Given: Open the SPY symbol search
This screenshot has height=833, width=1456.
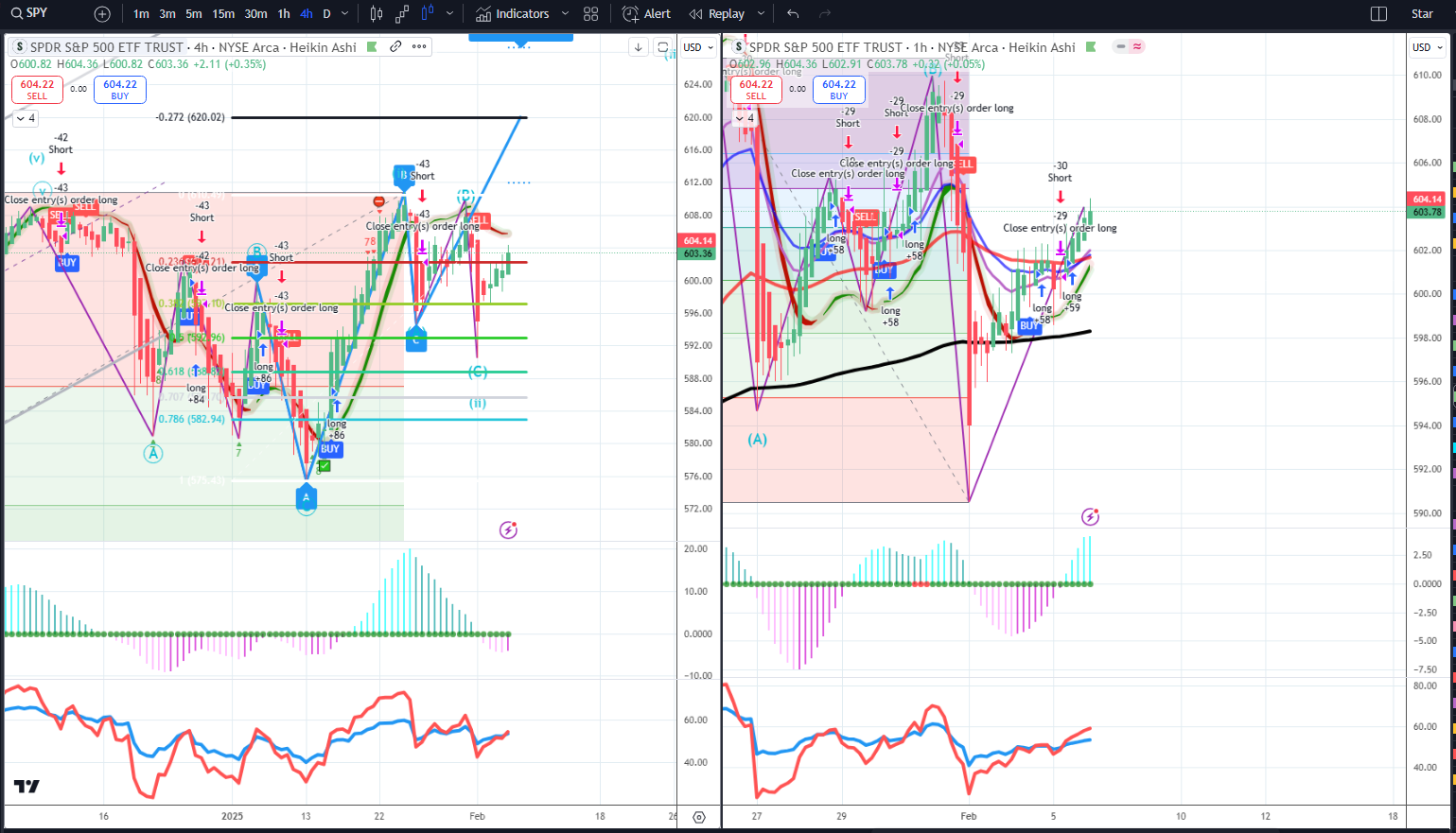Looking at the screenshot, I should (28, 13).
